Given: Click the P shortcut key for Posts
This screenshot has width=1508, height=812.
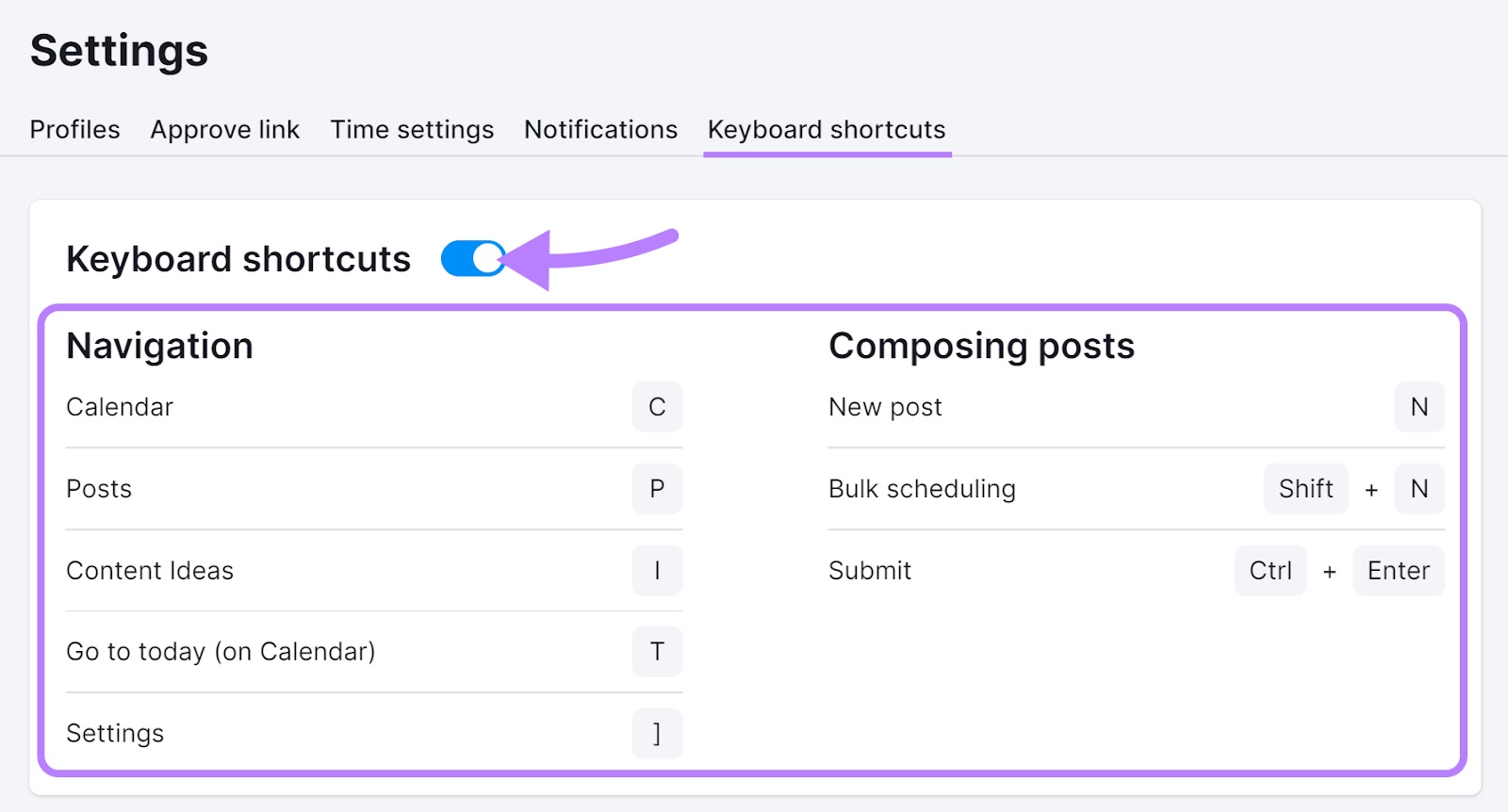Looking at the screenshot, I should click(x=657, y=488).
